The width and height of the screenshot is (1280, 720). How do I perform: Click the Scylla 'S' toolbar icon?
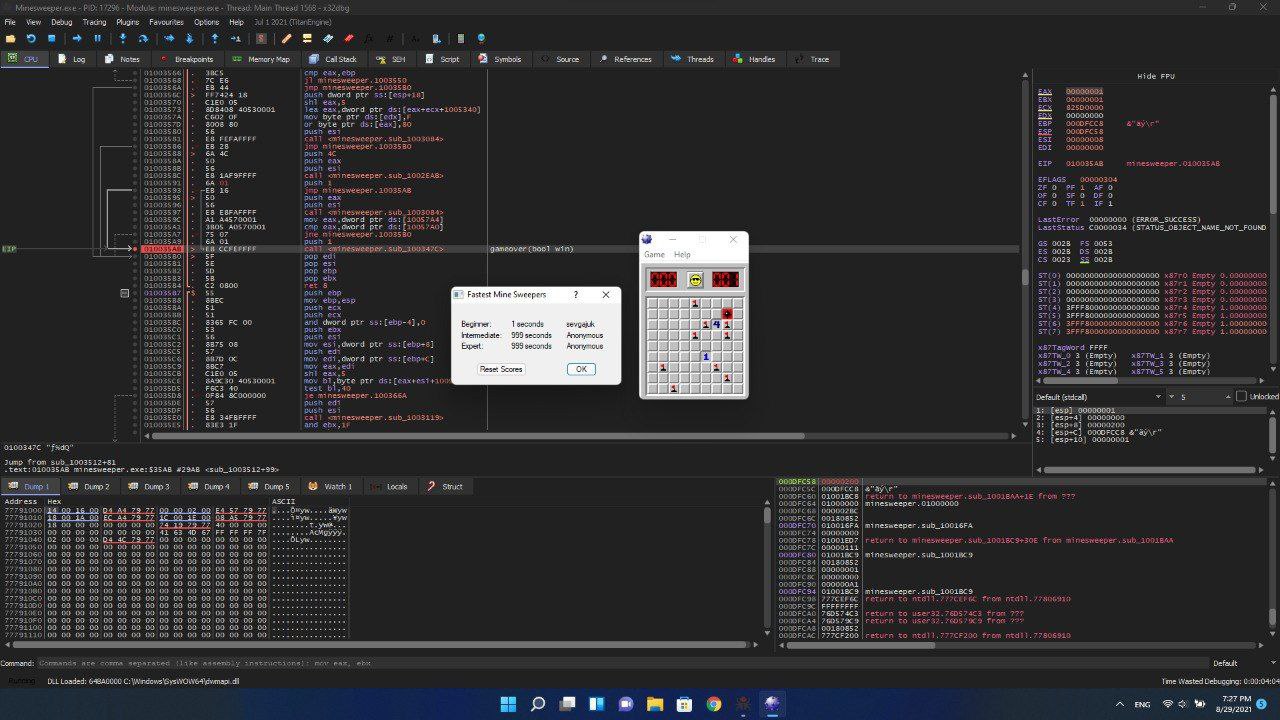tap(261, 38)
